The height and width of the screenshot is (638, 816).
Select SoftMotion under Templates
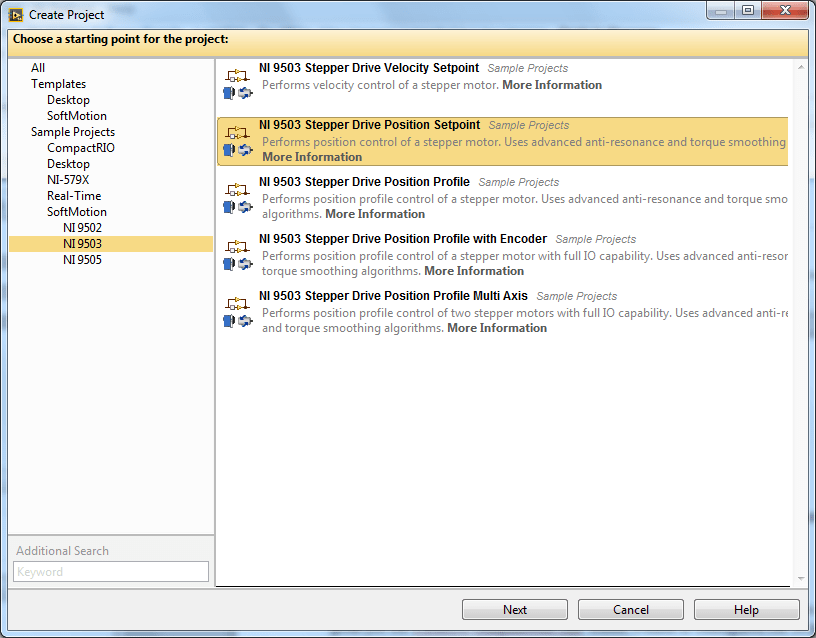point(76,116)
